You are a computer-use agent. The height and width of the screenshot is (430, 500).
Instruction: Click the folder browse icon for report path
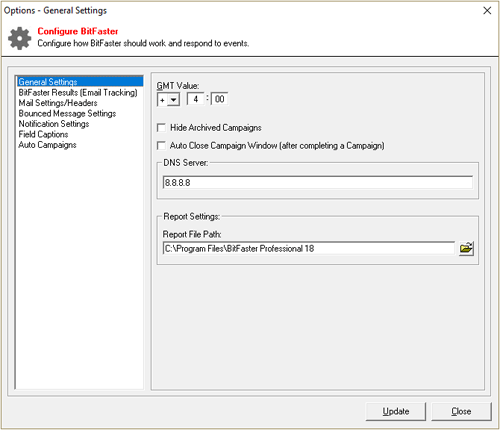tap(466, 249)
